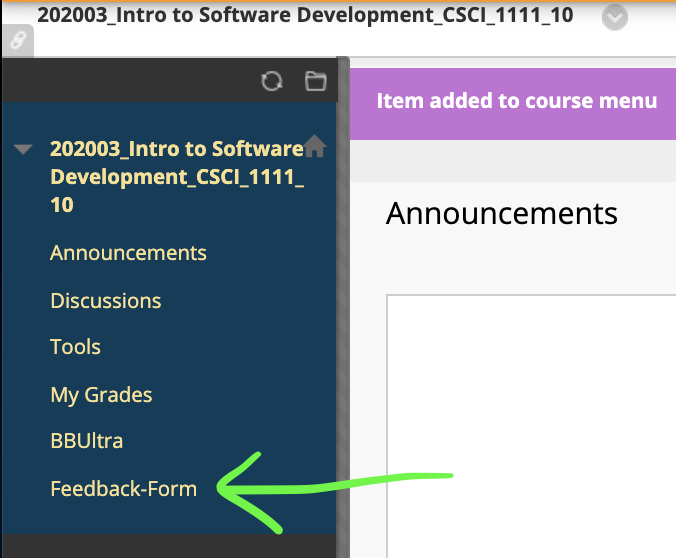Click the home icon beside the course name
The height and width of the screenshot is (558, 676).
[315, 147]
